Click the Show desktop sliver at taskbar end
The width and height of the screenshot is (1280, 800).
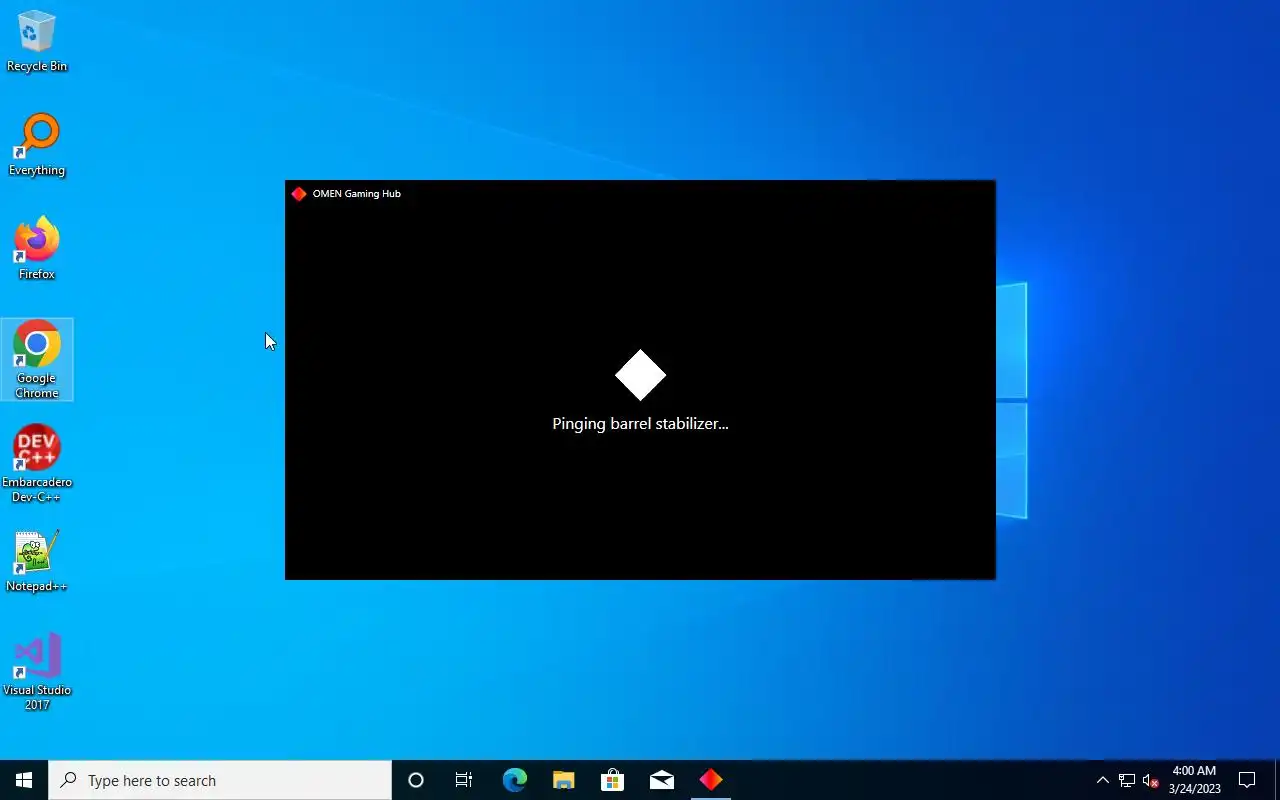tap(1277, 780)
